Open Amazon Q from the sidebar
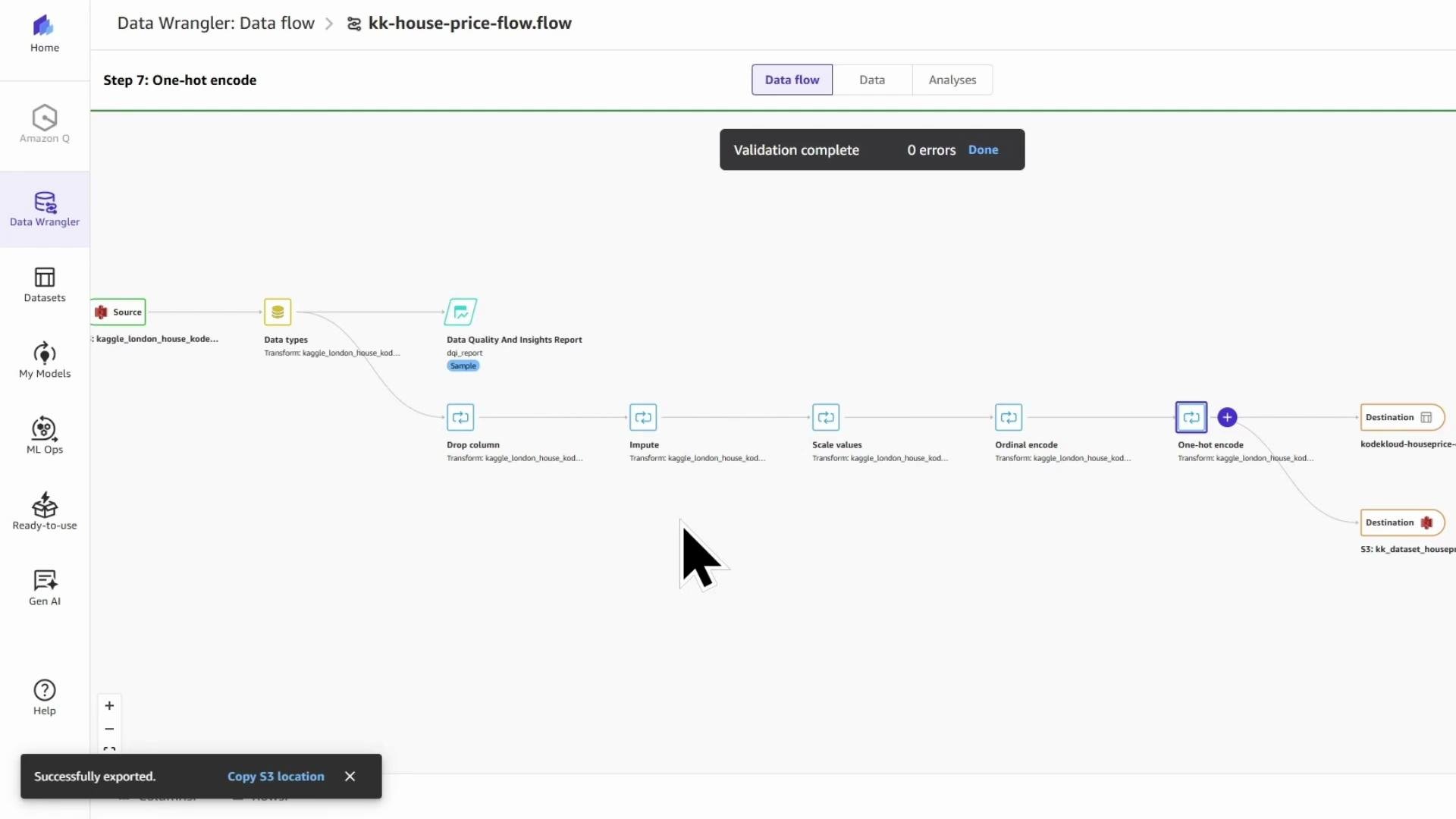1456x819 pixels. (x=45, y=124)
